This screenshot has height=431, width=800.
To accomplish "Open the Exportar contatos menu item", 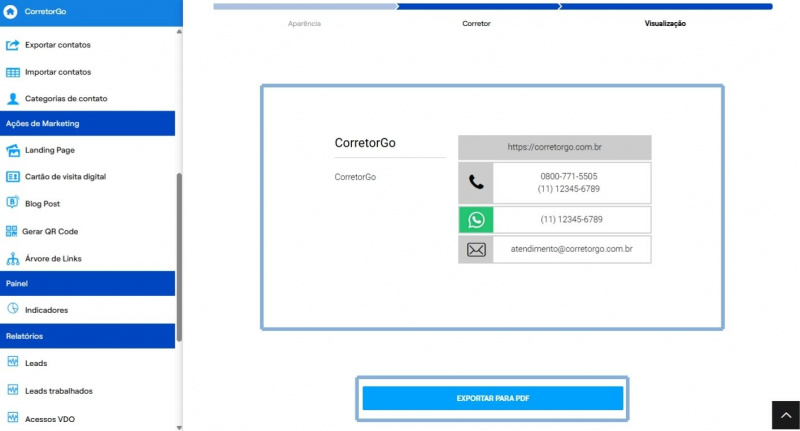I will (58, 45).
